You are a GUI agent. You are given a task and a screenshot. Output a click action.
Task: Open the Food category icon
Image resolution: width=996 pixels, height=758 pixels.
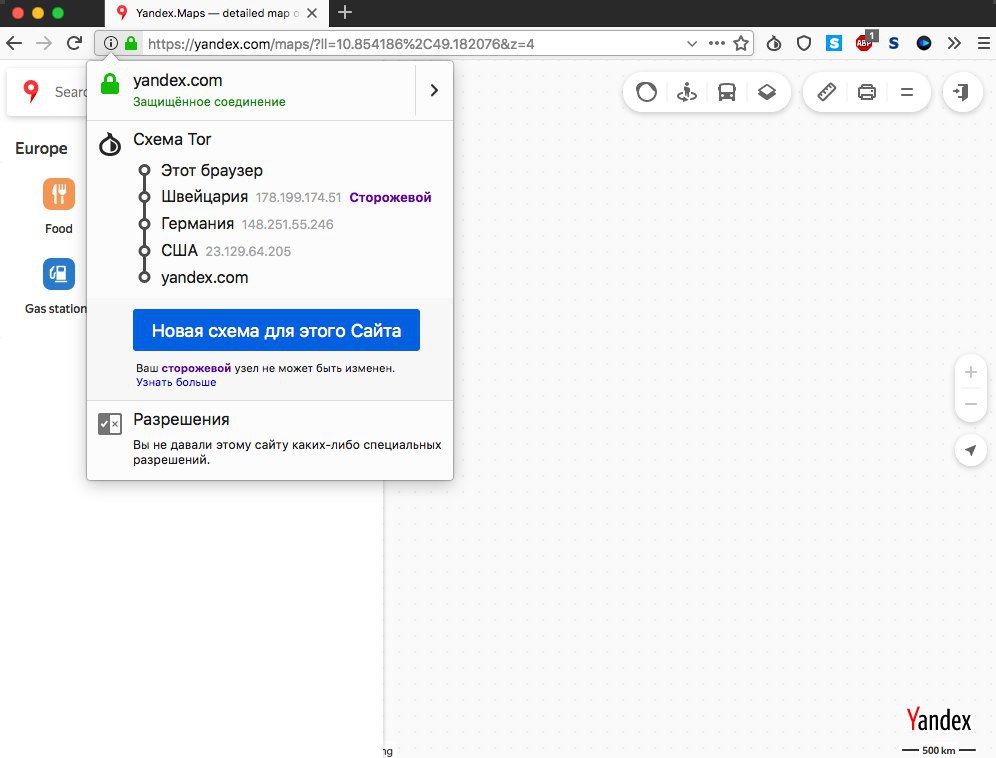click(x=58, y=193)
